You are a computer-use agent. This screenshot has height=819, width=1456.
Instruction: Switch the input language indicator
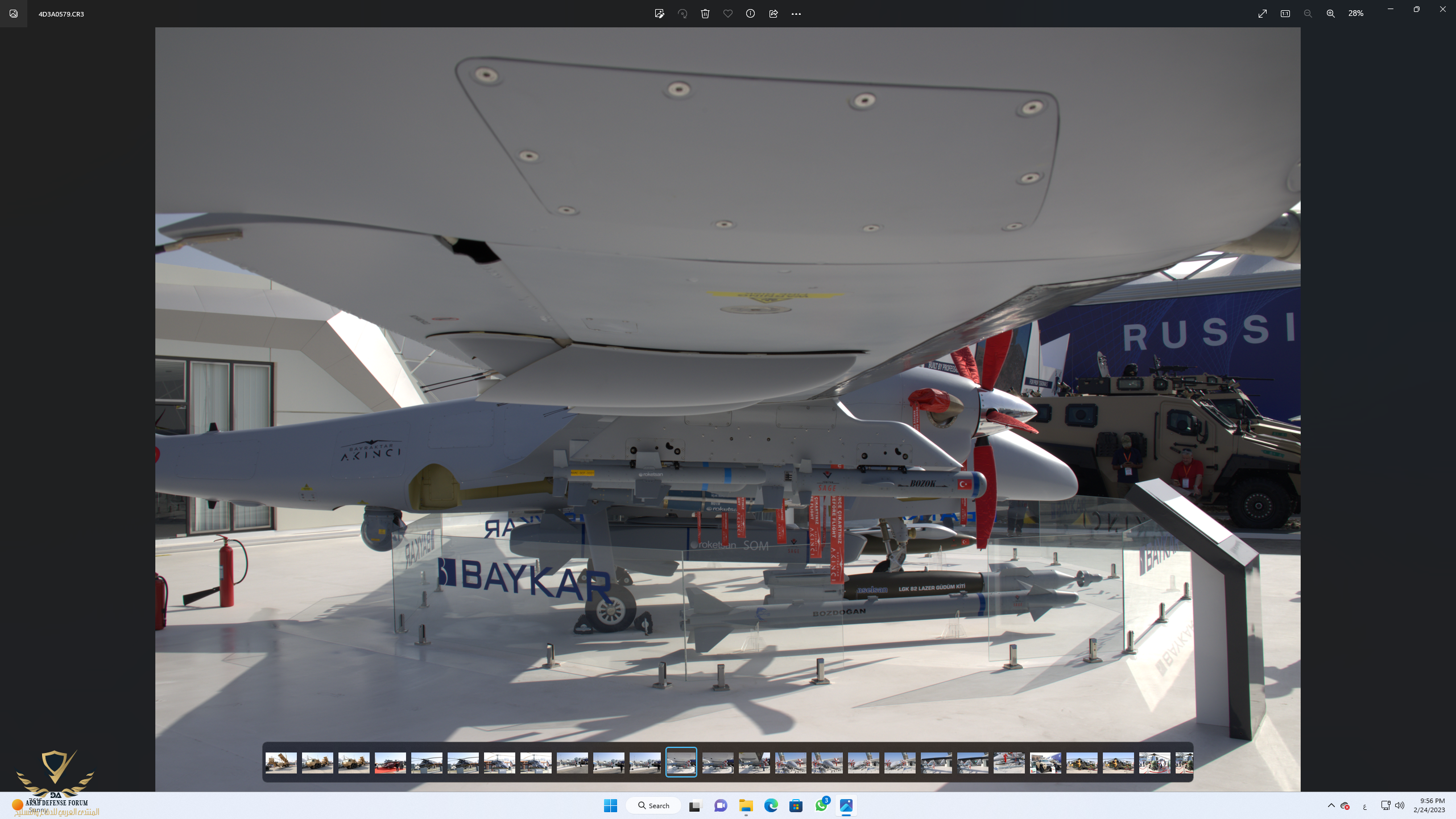(1364, 806)
